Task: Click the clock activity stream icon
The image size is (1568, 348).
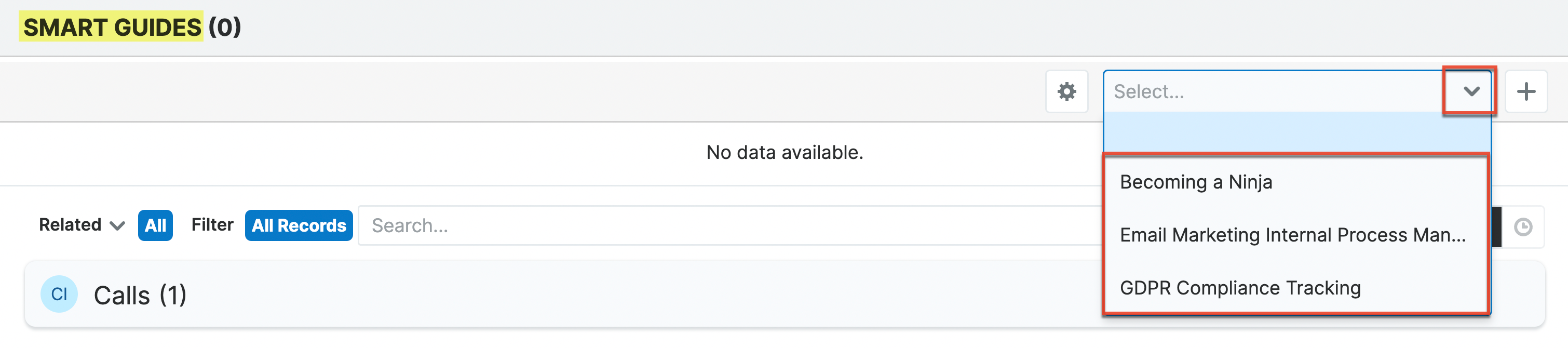Action: (1522, 226)
